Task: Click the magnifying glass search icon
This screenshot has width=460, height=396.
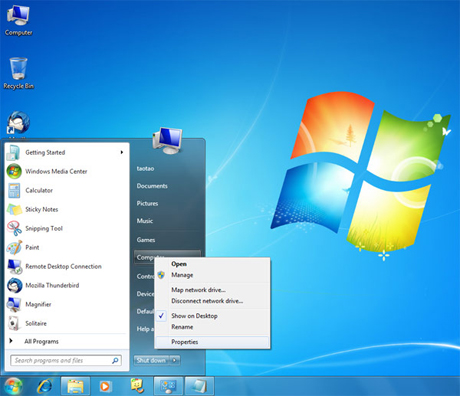Action: tap(115, 360)
